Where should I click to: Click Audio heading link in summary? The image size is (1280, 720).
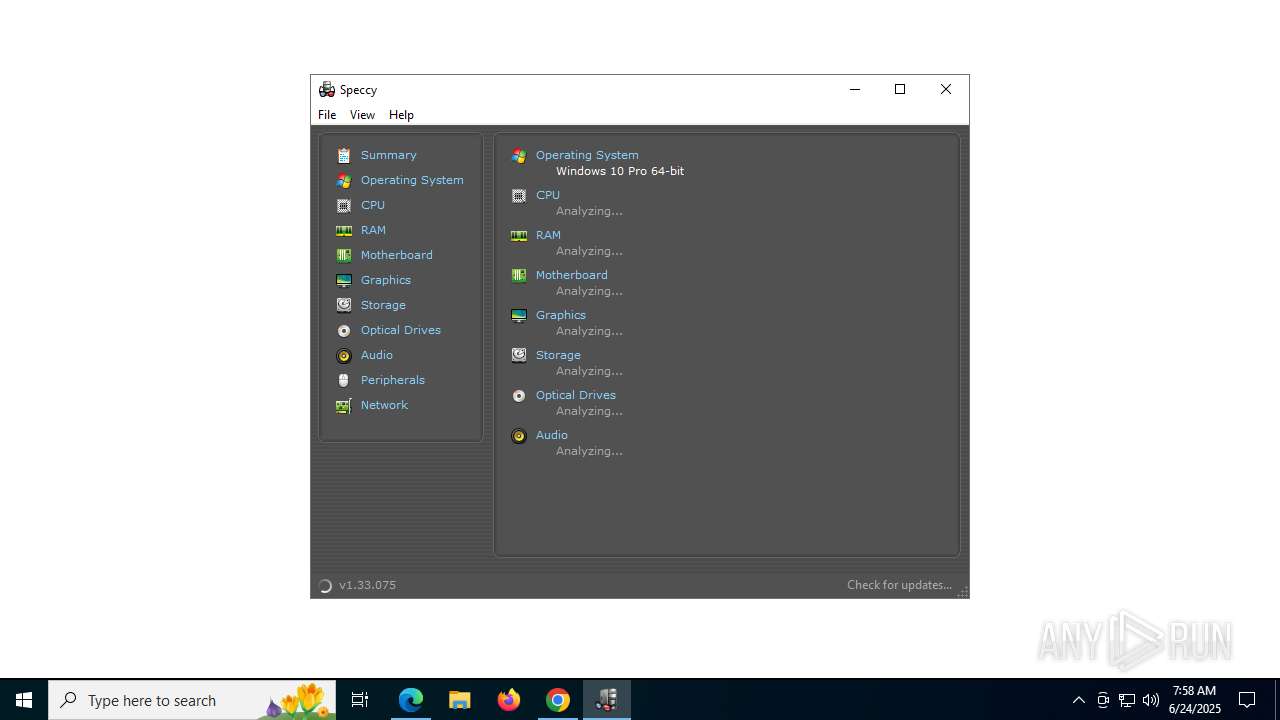coord(552,435)
